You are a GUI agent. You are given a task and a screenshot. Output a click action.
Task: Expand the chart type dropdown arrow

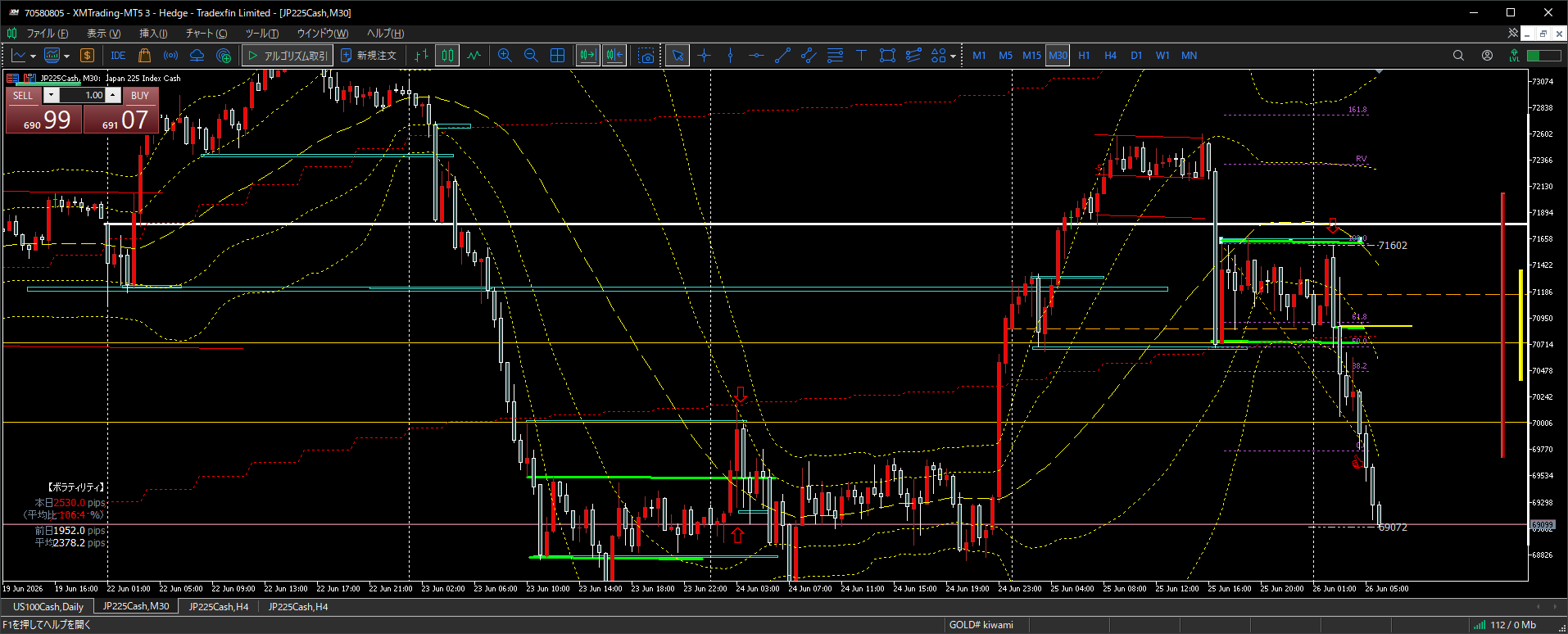click(x=32, y=57)
